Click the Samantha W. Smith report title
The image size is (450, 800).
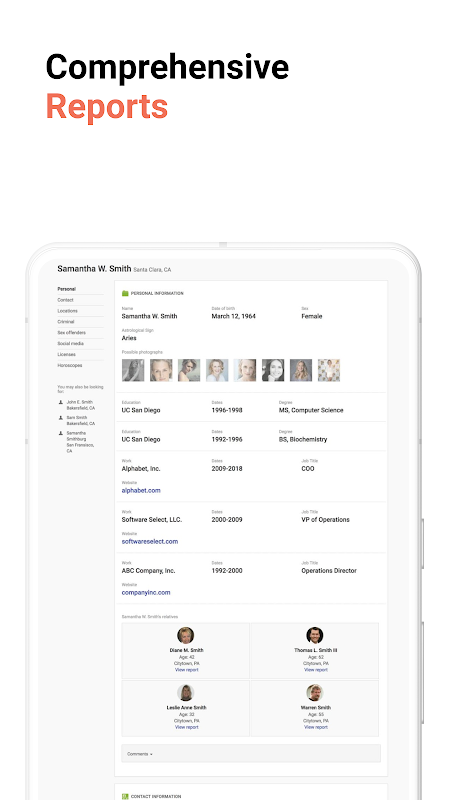click(x=94, y=268)
